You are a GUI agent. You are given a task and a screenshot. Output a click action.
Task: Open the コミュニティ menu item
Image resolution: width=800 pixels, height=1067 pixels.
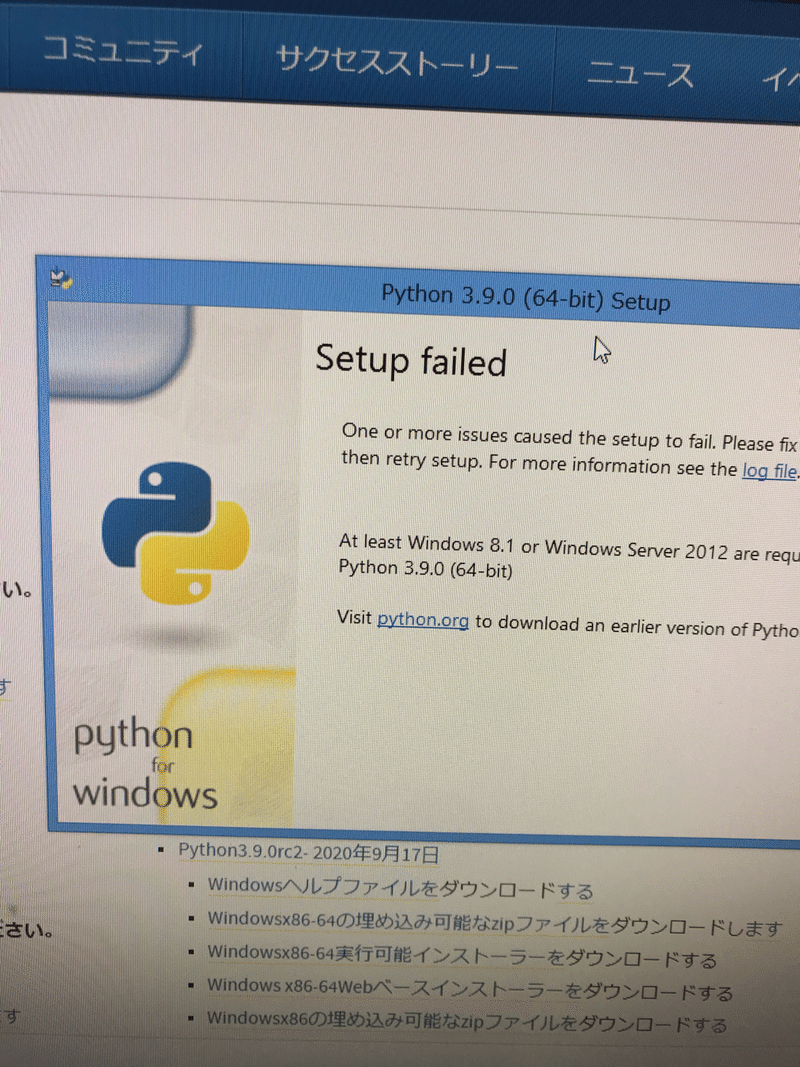[x=122, y=51]
